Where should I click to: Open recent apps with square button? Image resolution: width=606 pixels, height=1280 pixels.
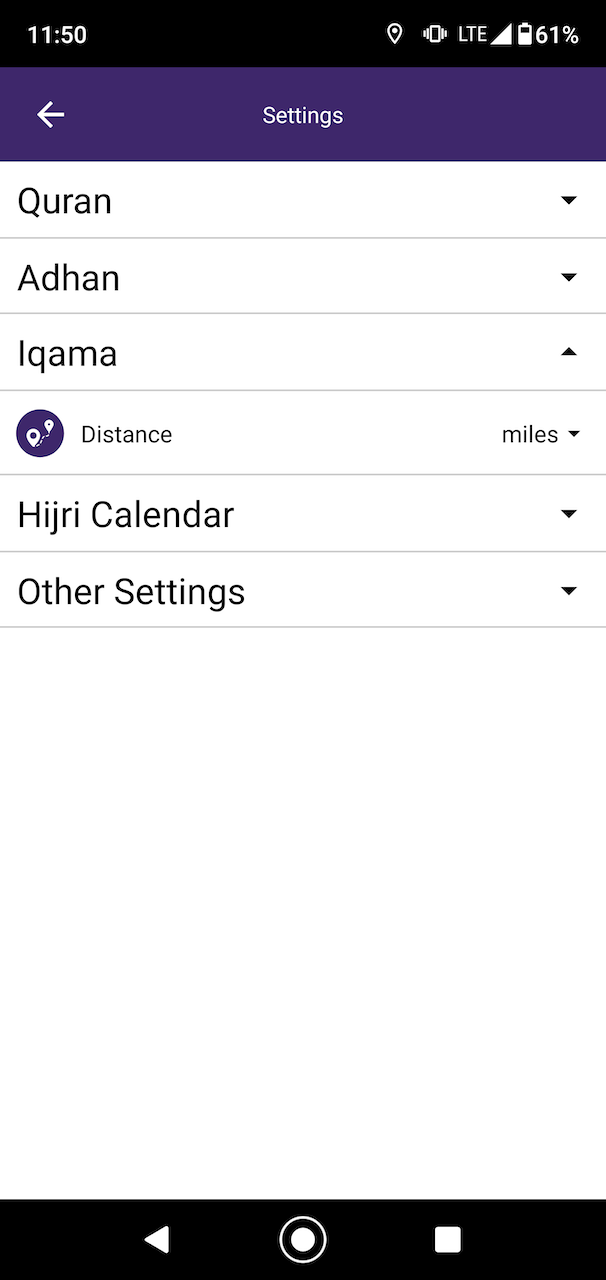447,1240
